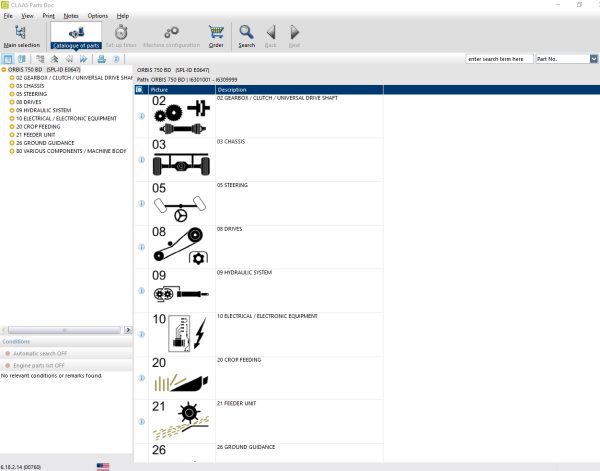This screenshot has width=600, height=471.
Task: Collapse the ORBIS 750 BD root node
Action: [x=4, y=70]
